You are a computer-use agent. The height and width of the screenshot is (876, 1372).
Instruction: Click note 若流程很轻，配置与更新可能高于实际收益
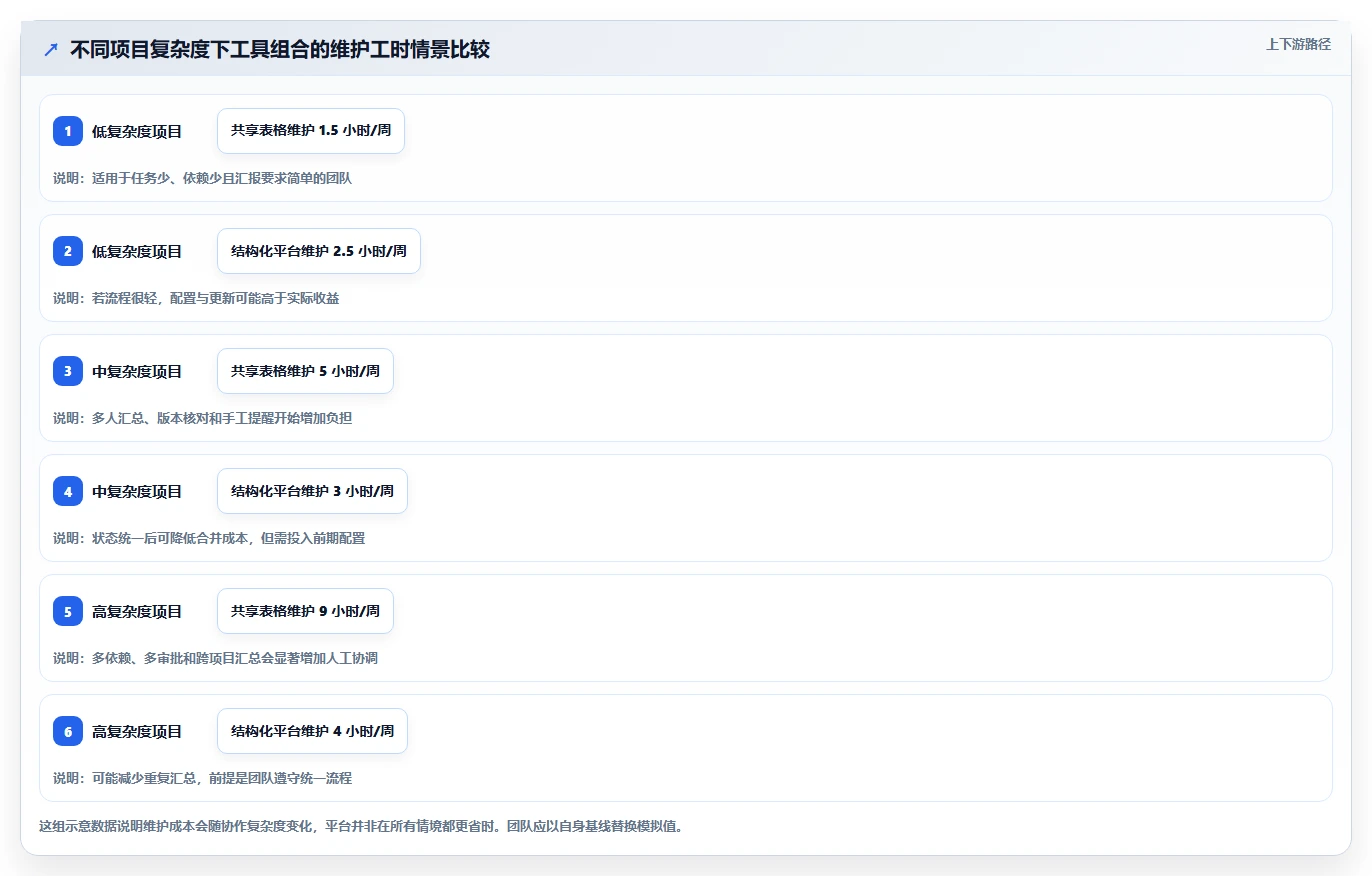click(215, 298)
